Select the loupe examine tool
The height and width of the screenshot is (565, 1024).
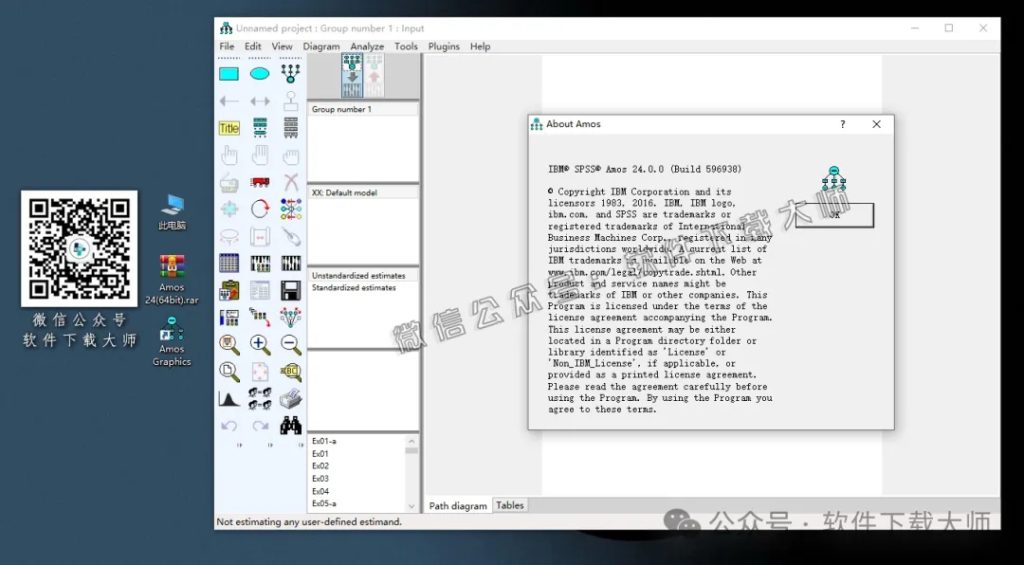click(x=291, y=372)
